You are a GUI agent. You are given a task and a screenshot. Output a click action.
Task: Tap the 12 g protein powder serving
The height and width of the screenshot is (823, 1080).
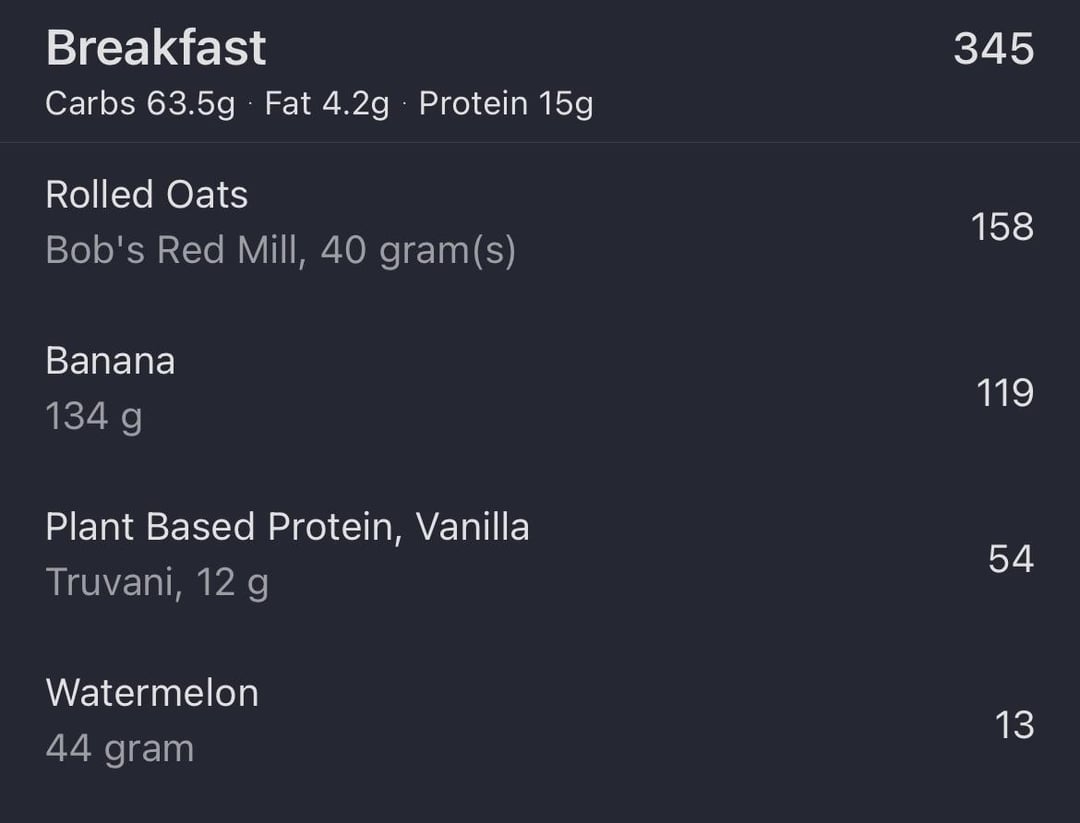pos(232,582)
